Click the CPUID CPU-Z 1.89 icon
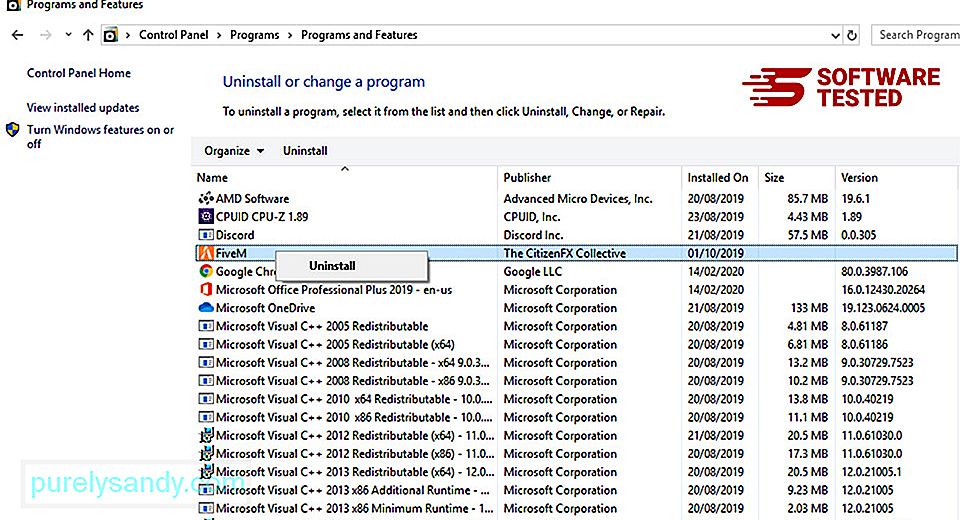Image resolution: width=960 pixels, height=520 pixels. point(206,216)
